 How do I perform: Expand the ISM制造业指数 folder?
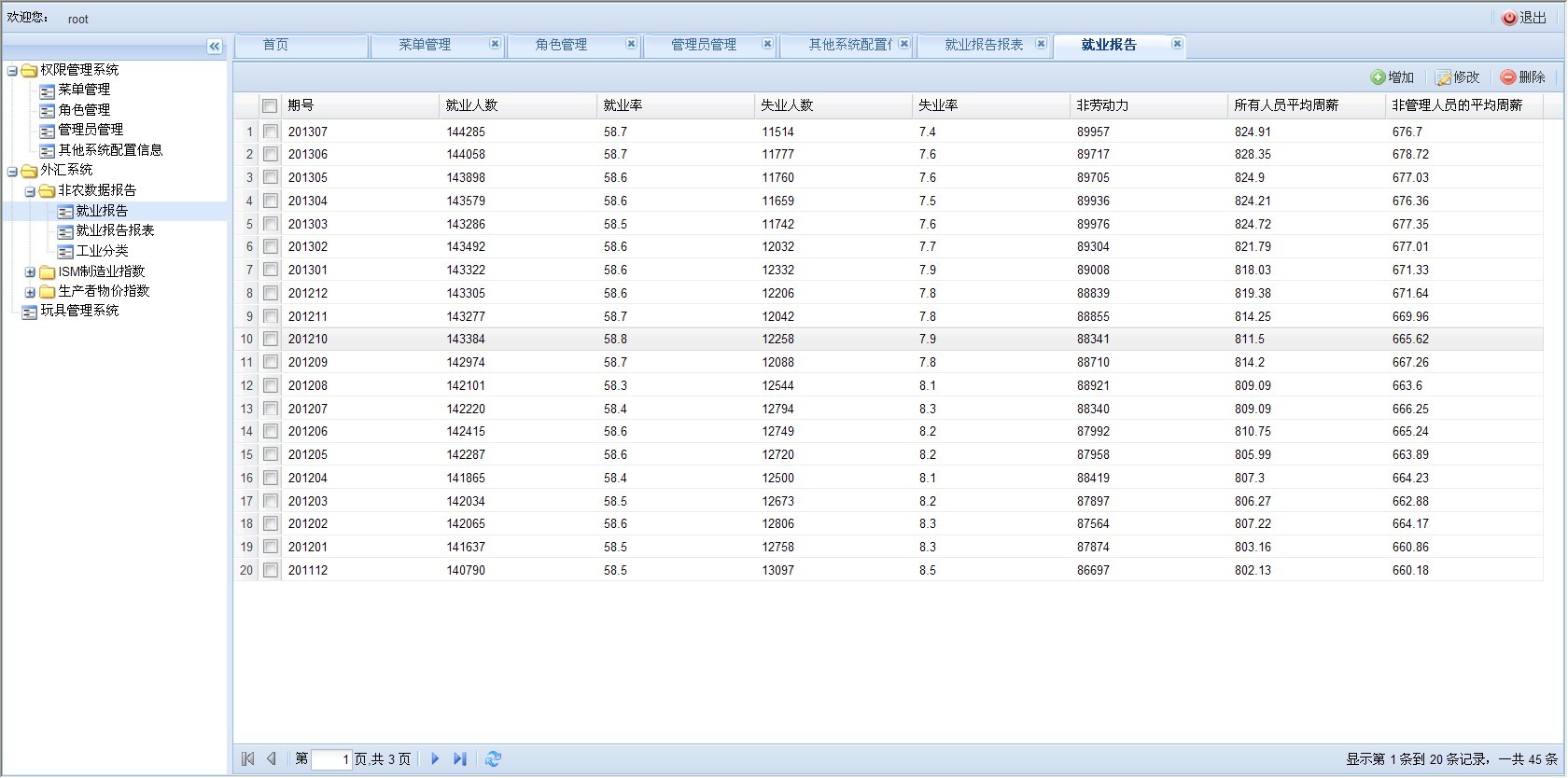pos(30,272)
